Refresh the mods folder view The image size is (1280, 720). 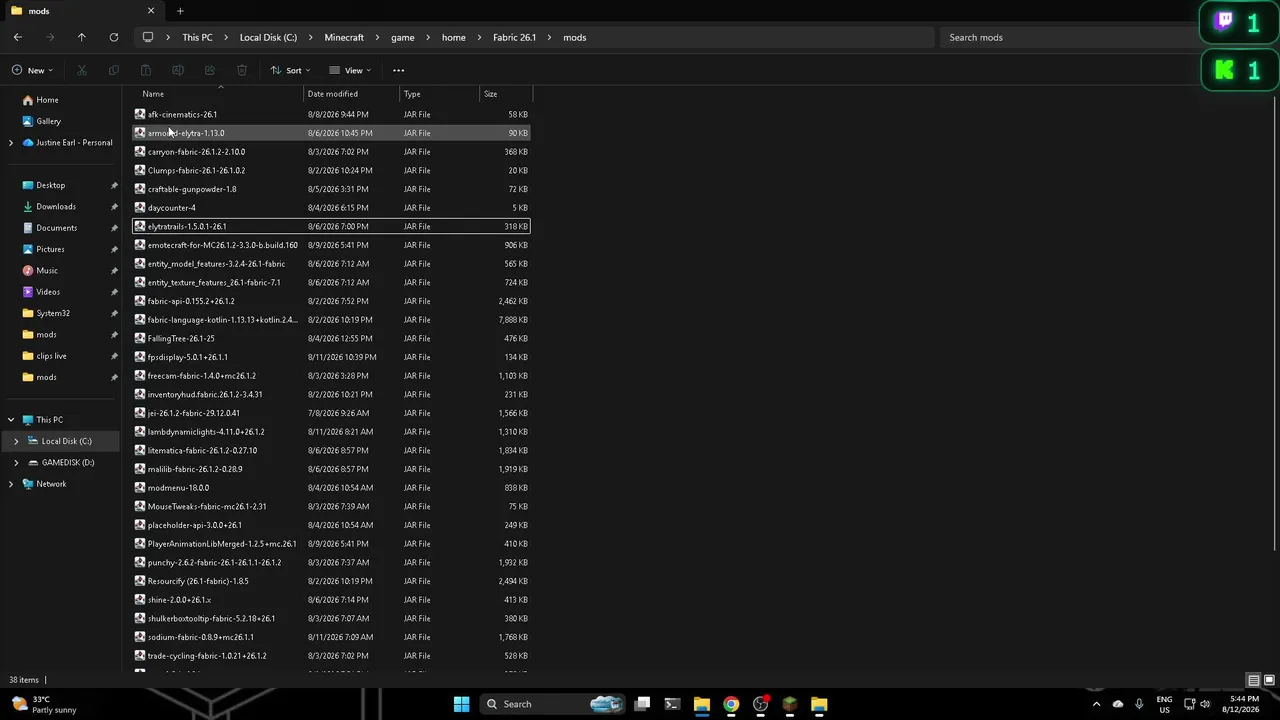pyautogui.click(x=114, y=37)
